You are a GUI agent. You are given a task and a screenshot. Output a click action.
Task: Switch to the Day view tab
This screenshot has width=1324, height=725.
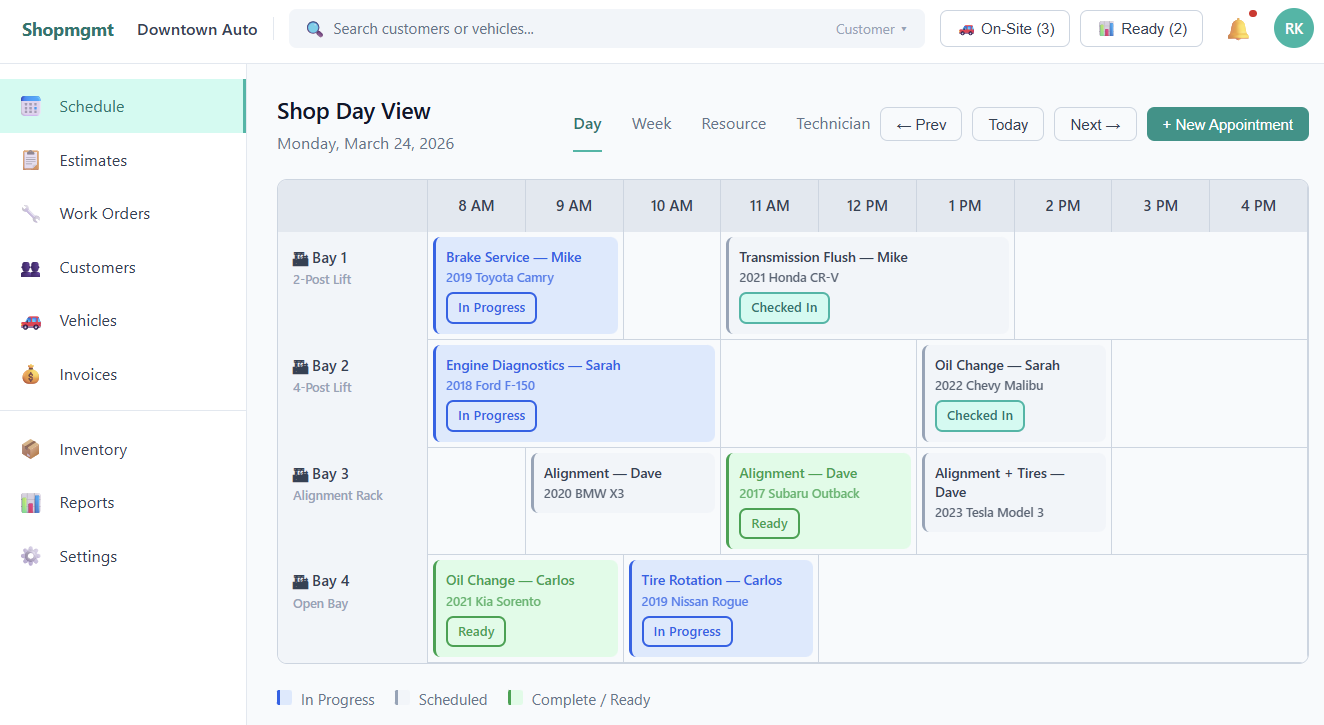tap(588, 124)
